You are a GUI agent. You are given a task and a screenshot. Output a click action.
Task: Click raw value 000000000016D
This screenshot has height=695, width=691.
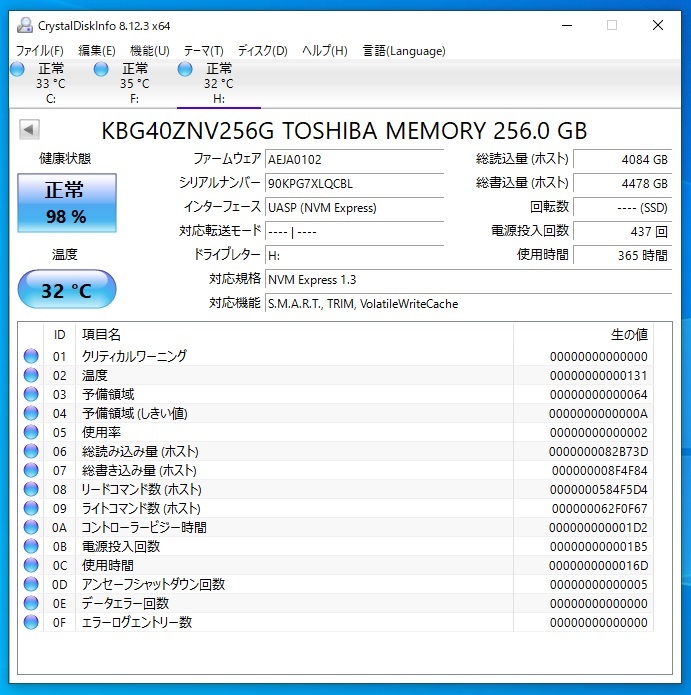598,566
